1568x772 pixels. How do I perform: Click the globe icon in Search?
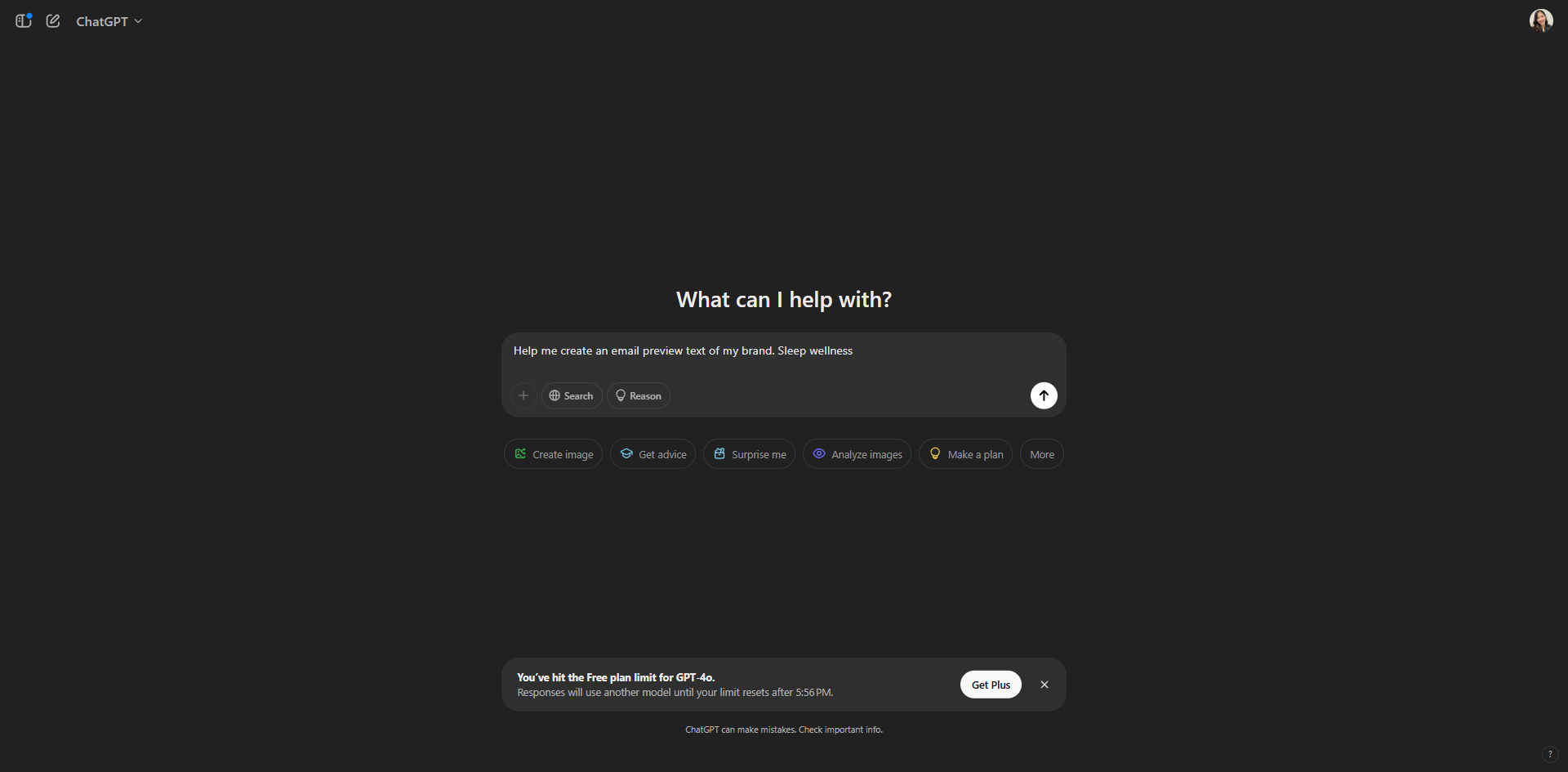555,395
